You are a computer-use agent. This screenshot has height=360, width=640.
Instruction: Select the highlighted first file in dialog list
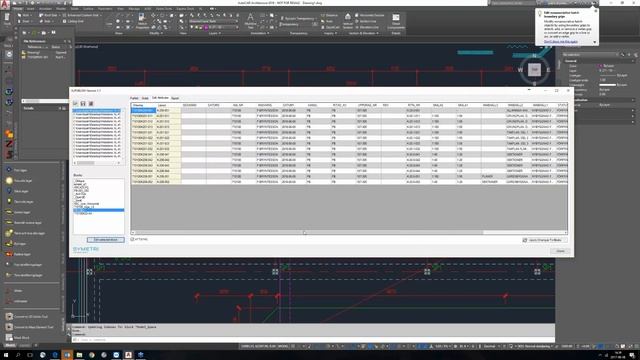(97, 111)
